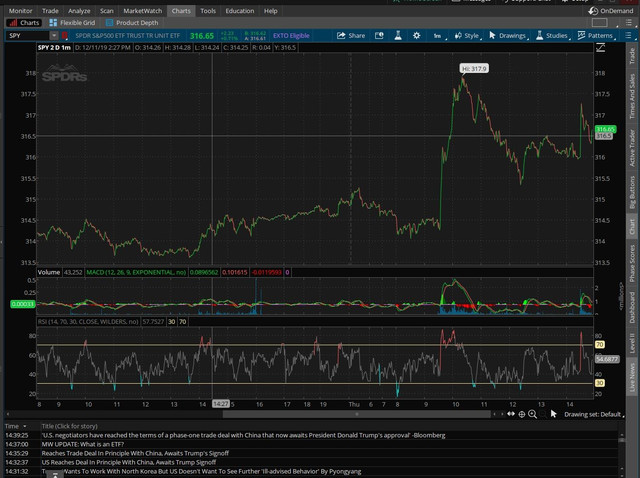Open the Edit Studies beaker icon
This screenshot has width=640, height=478.
(x=398, y=36)
